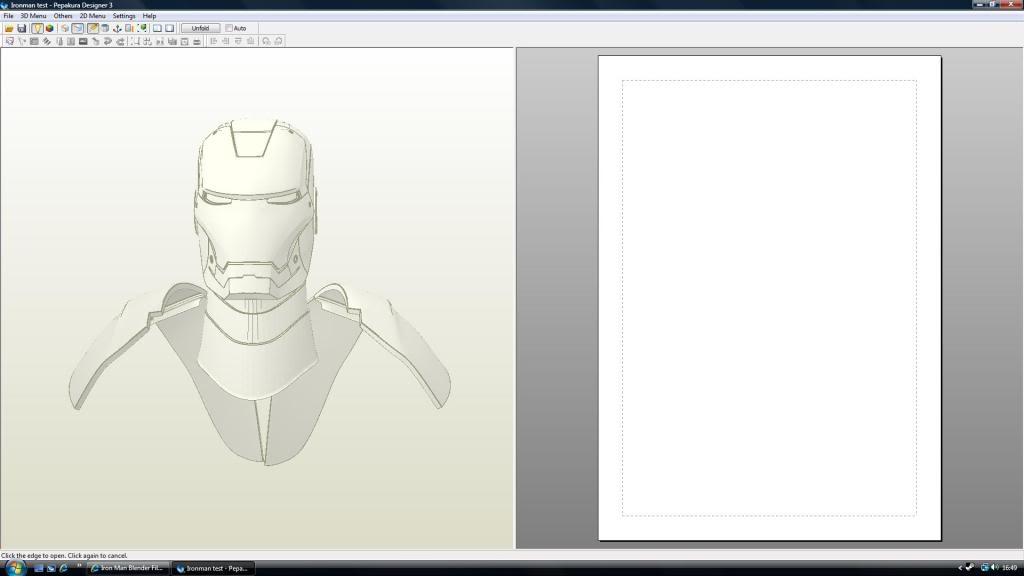Open the 2D Menu
The image size is (1024, 576).
(x=92, y=16)
